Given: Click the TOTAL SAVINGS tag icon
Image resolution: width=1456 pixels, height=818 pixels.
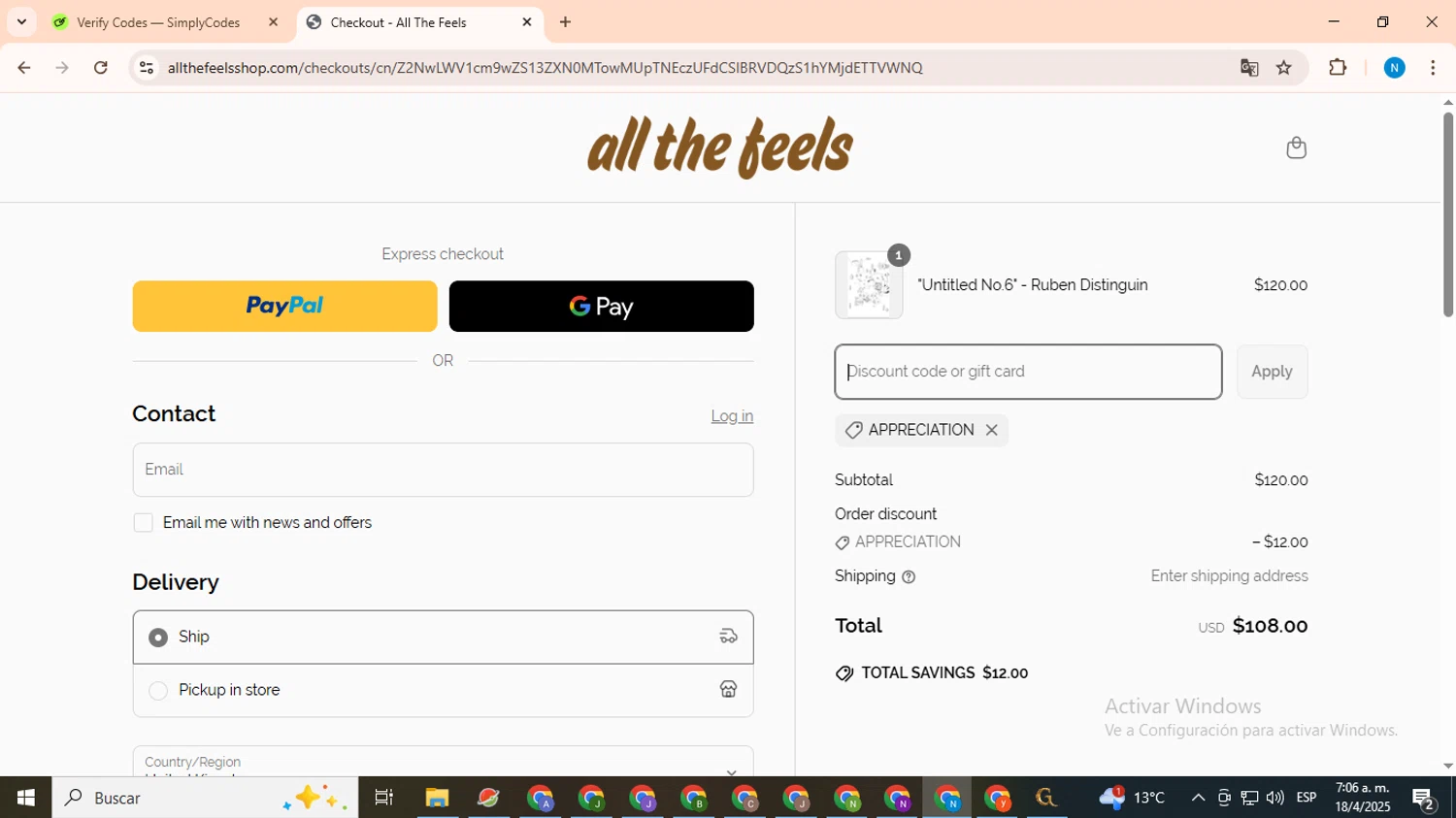Looking at the screenshot, I should click(x=844, y=673).
